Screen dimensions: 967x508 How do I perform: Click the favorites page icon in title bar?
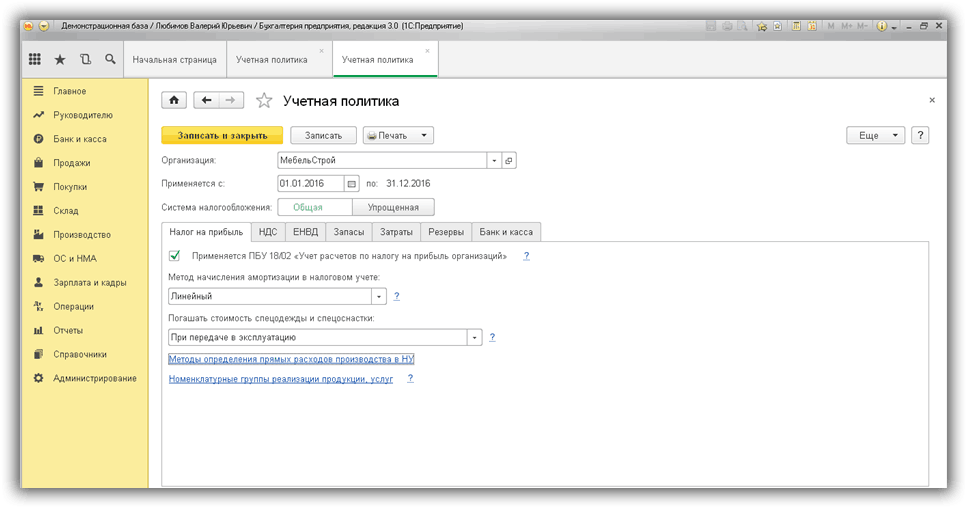coord(778,26)
